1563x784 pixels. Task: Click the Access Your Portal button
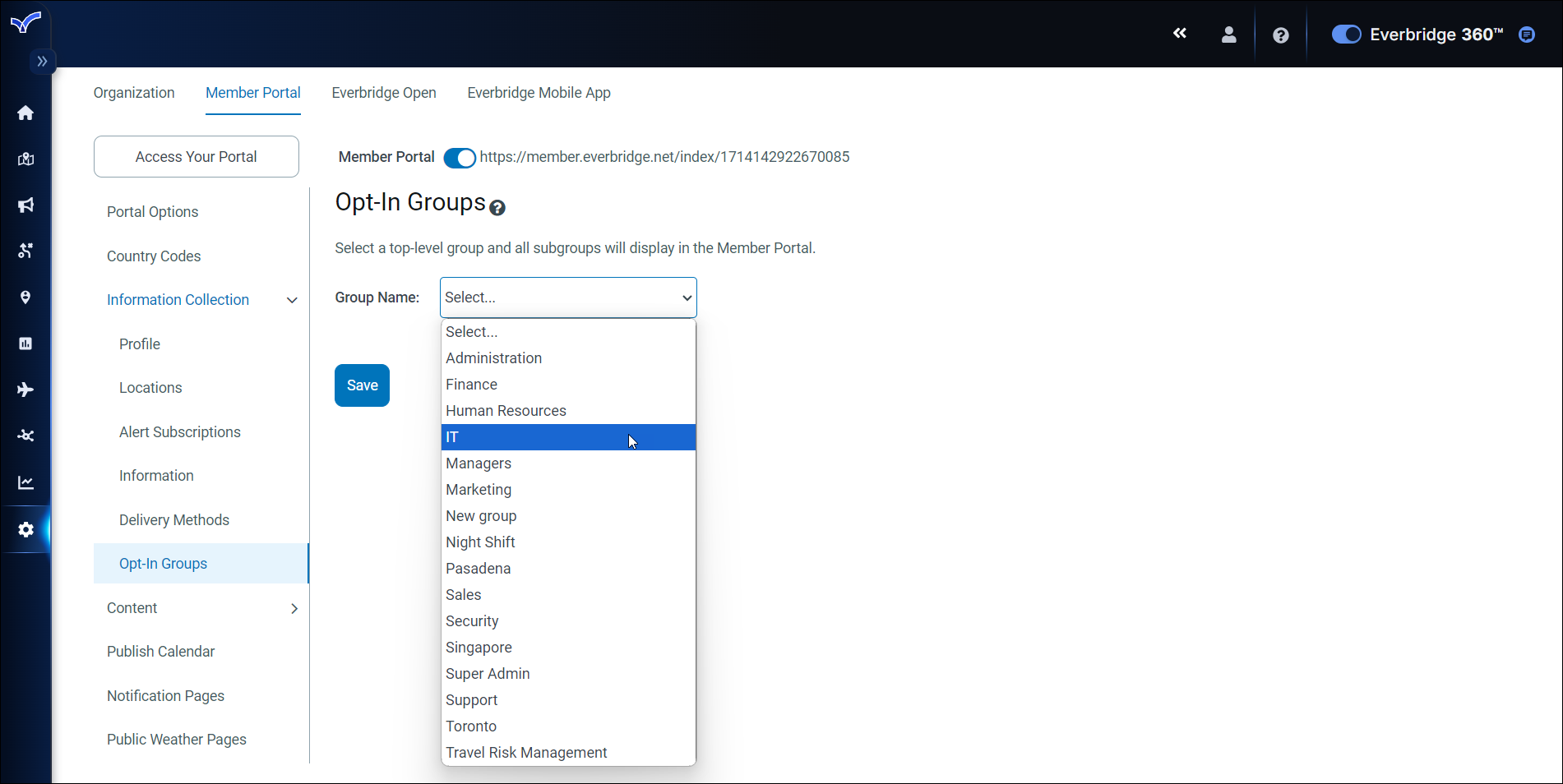pos(197,157)
